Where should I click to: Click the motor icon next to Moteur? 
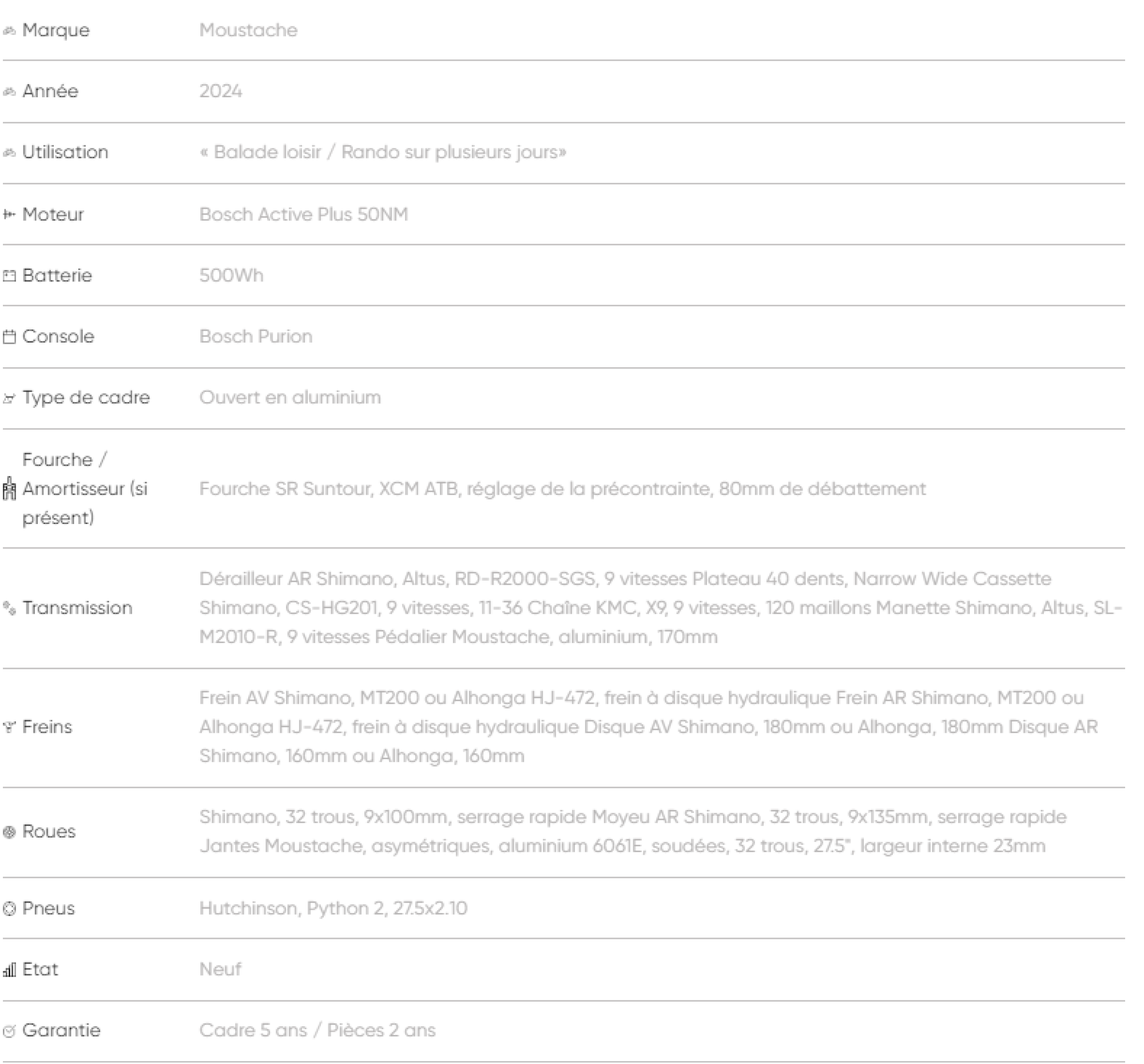[9, 215]
